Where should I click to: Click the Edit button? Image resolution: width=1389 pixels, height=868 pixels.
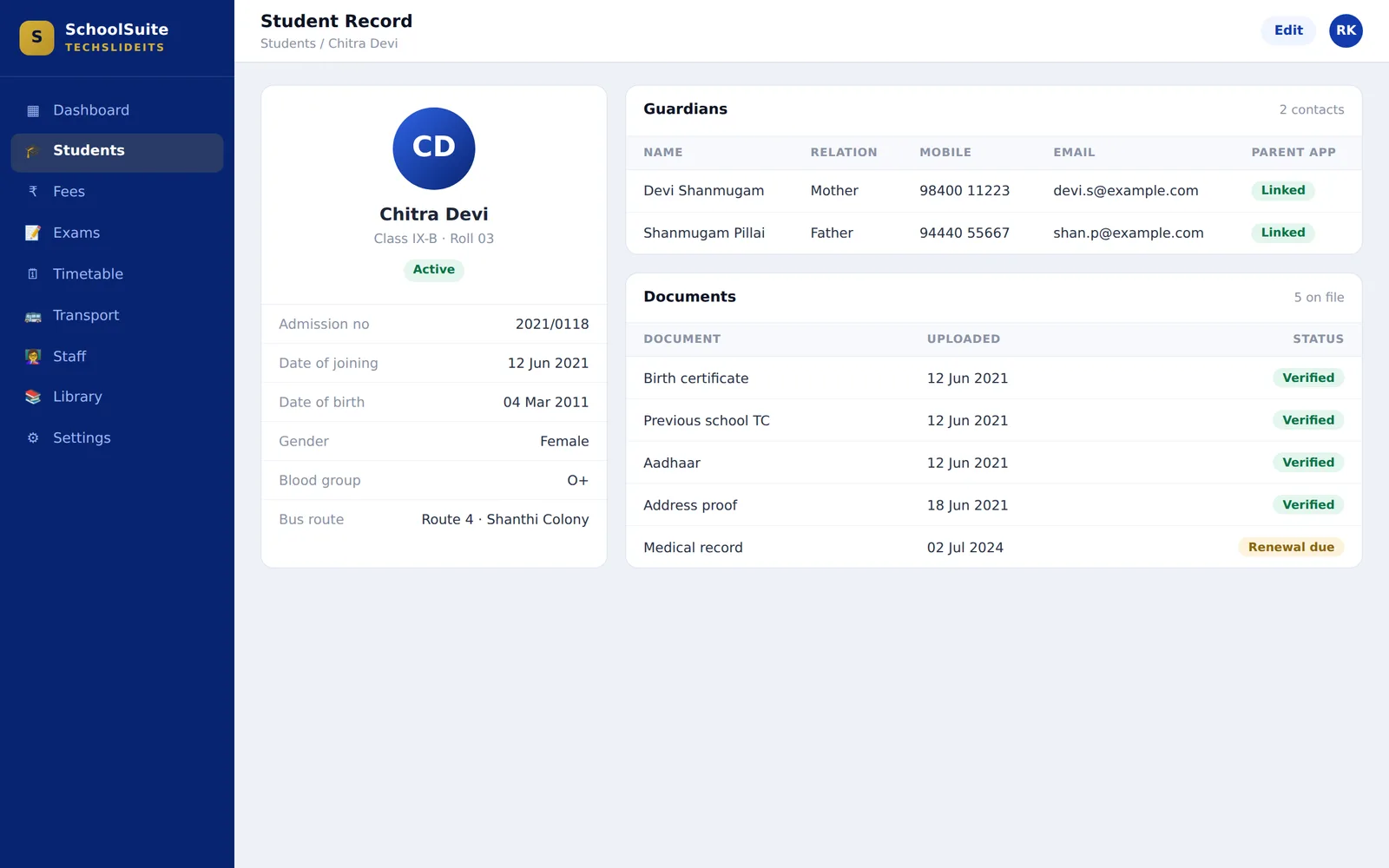[x=1288, y=30]
